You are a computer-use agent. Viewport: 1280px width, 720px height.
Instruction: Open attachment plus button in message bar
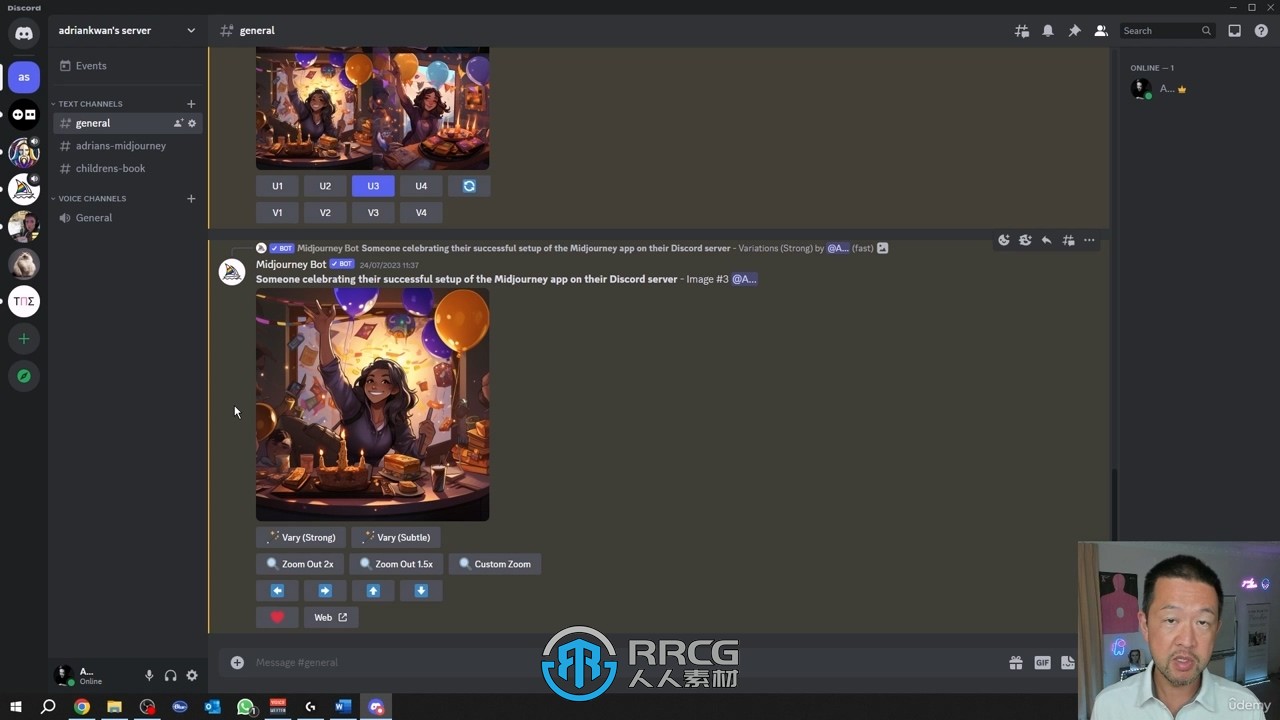point(237,662)
